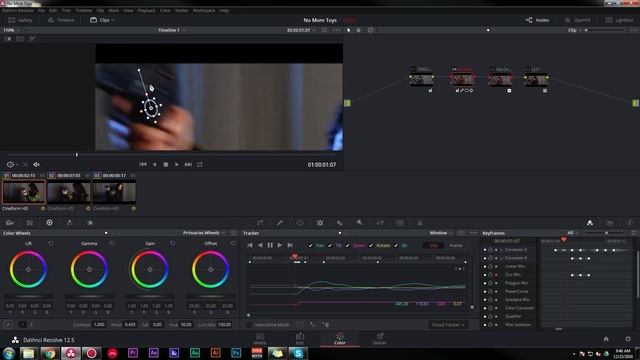
Task: Reset the Offset color wheel
Action: pyautogui.click(x=233, y=243)
